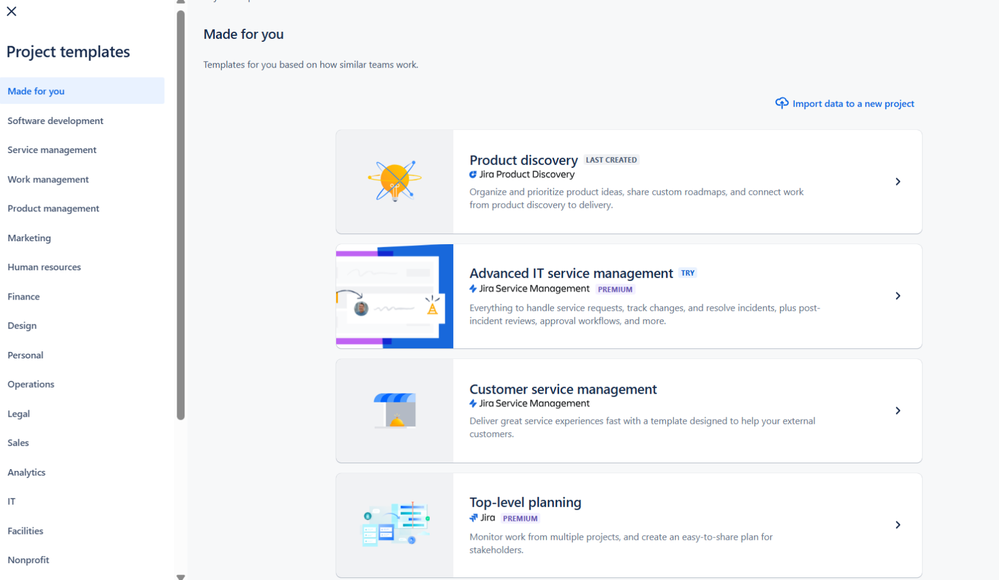
Task: Click Advanced IT service management thumbnail
Action: pyautogui.click(x=395, y=296)
